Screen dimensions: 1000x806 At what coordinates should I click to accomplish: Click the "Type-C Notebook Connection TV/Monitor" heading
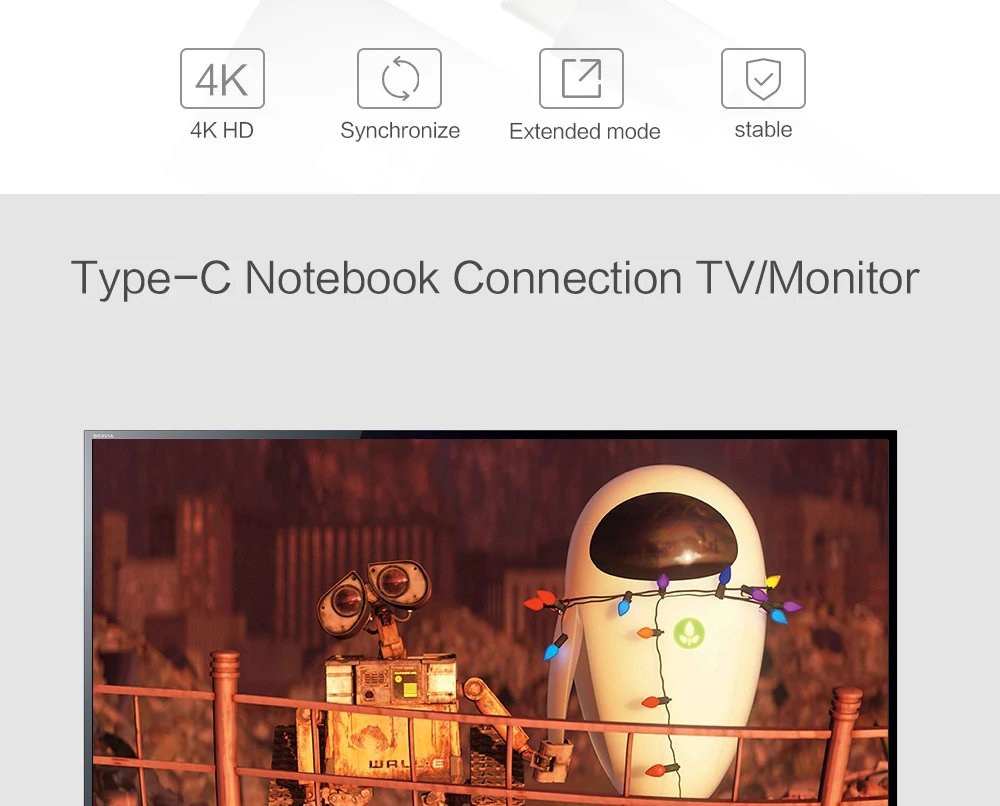(x=495, y=278)
